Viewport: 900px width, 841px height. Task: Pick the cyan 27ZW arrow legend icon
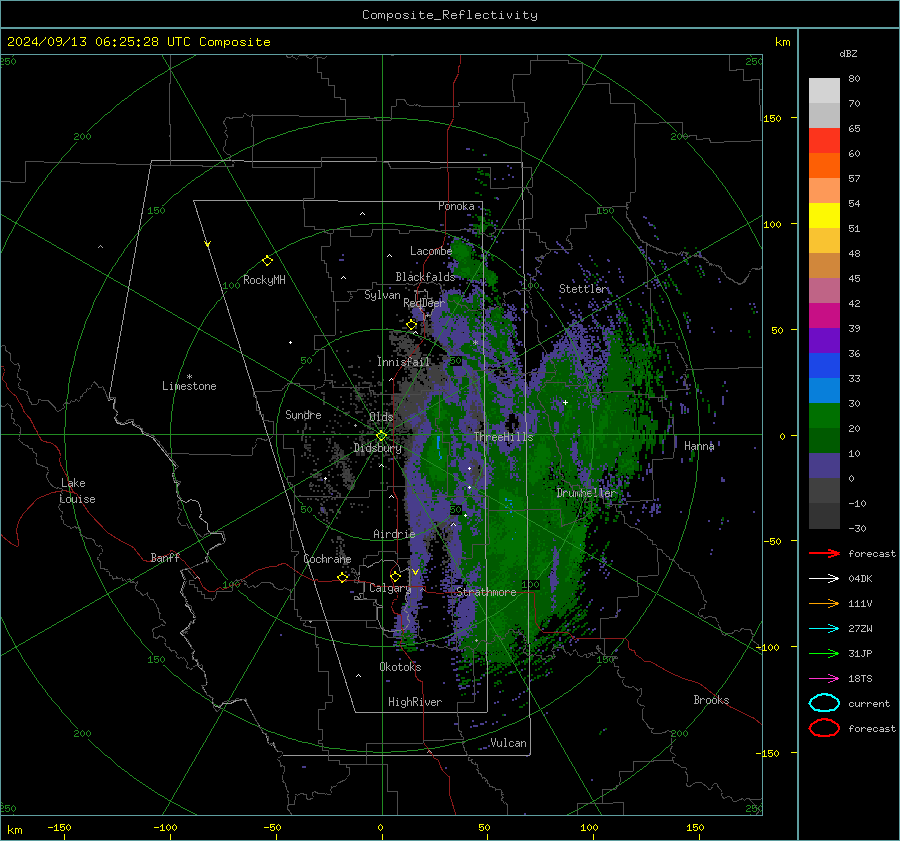(x=824, y=629)
